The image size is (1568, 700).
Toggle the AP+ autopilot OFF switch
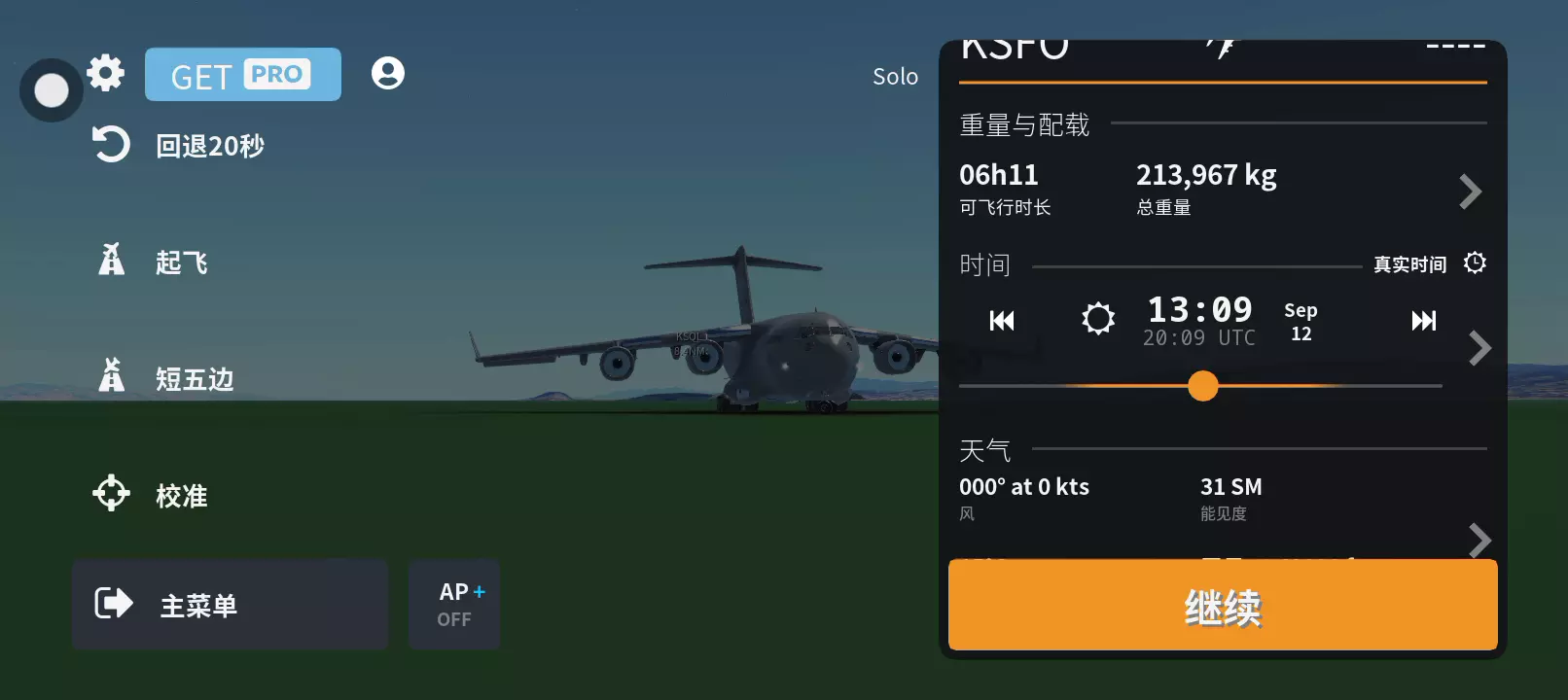coord(454,605)
